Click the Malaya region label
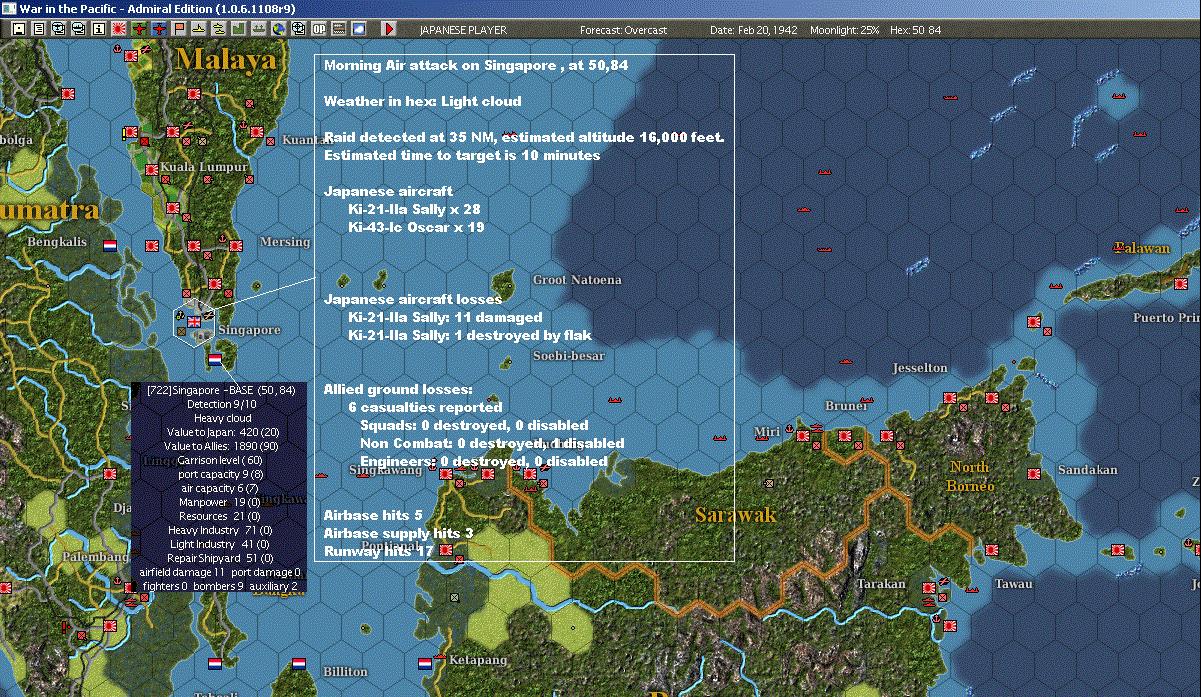This screenshot has width=1201, height=697. [x=225, y=60]
